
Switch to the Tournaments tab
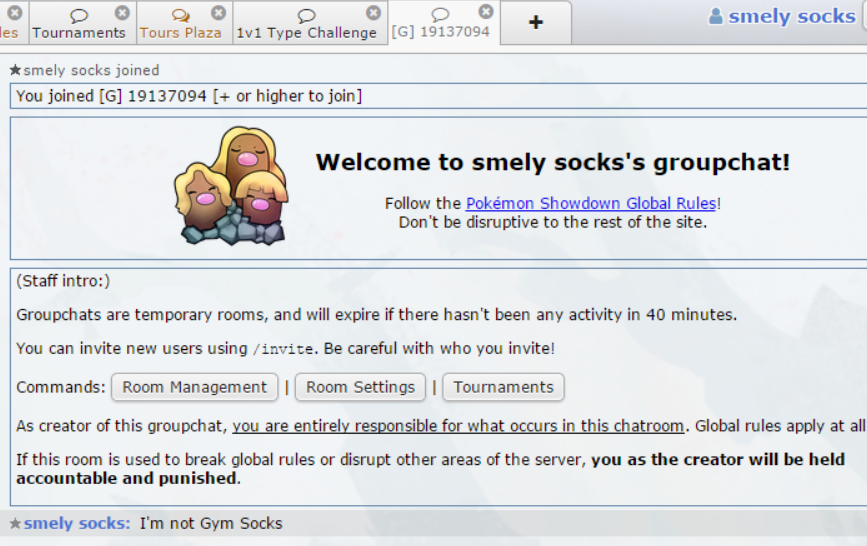coord(79,23)
